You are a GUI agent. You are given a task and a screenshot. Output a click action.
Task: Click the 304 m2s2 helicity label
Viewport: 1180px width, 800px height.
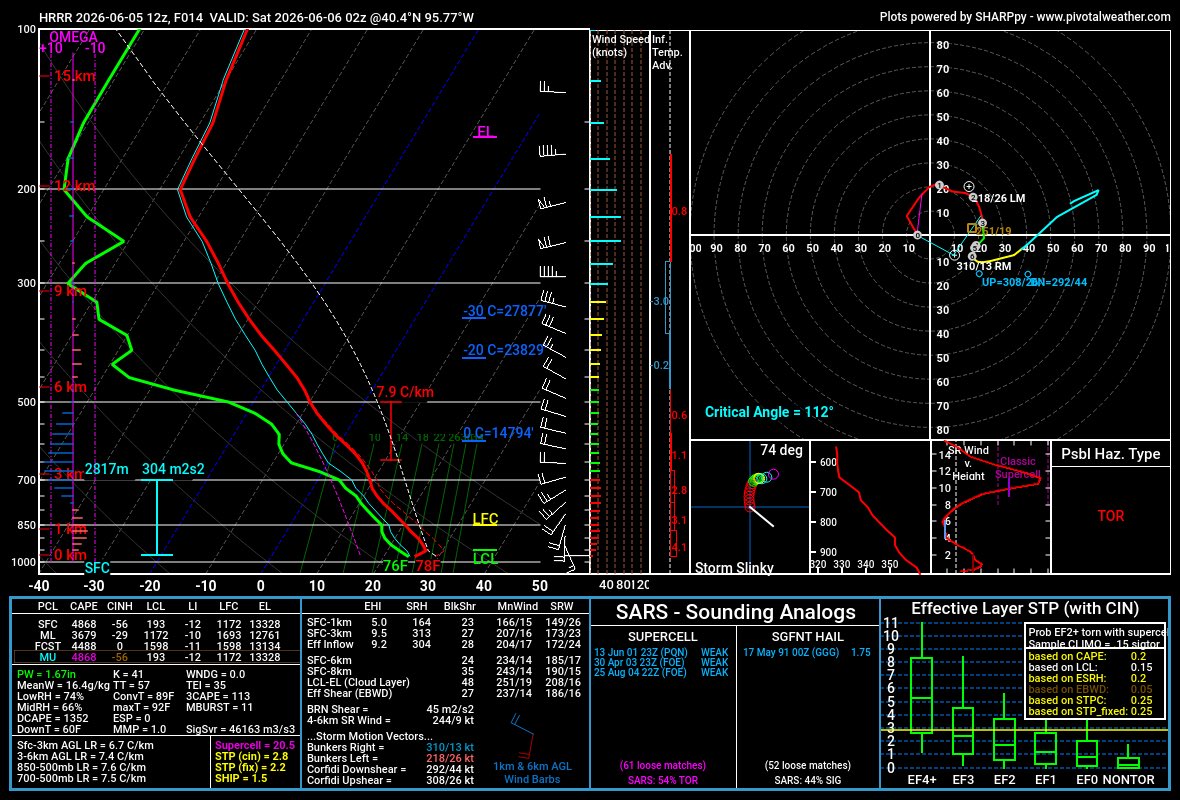tap(173, 469)
